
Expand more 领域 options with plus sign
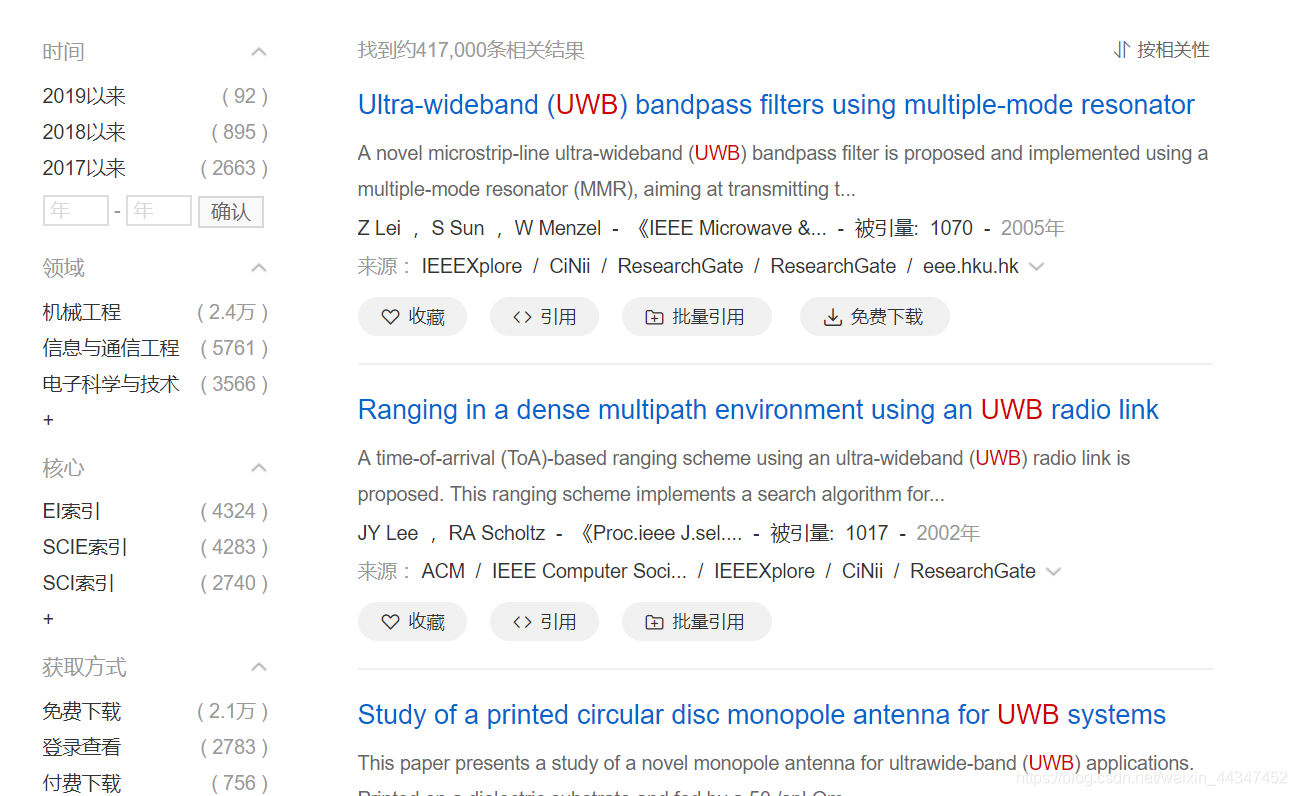48,420
